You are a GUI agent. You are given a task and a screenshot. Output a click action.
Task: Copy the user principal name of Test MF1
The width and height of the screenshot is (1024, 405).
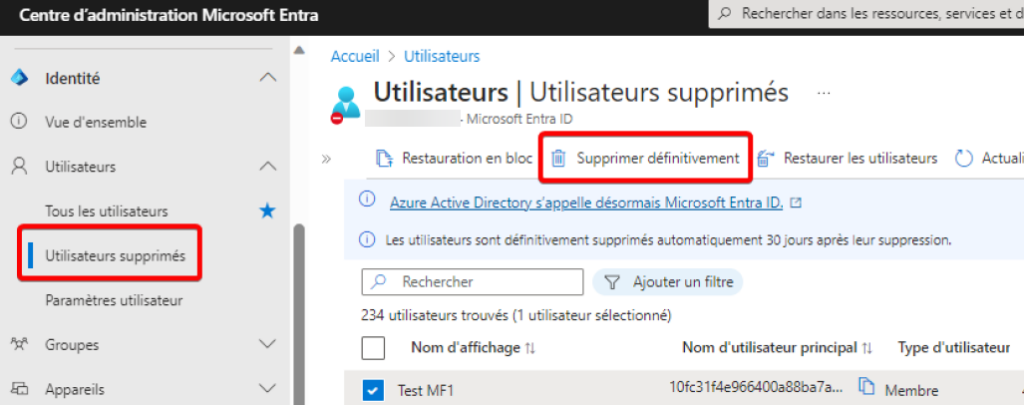tap(866, 386)
